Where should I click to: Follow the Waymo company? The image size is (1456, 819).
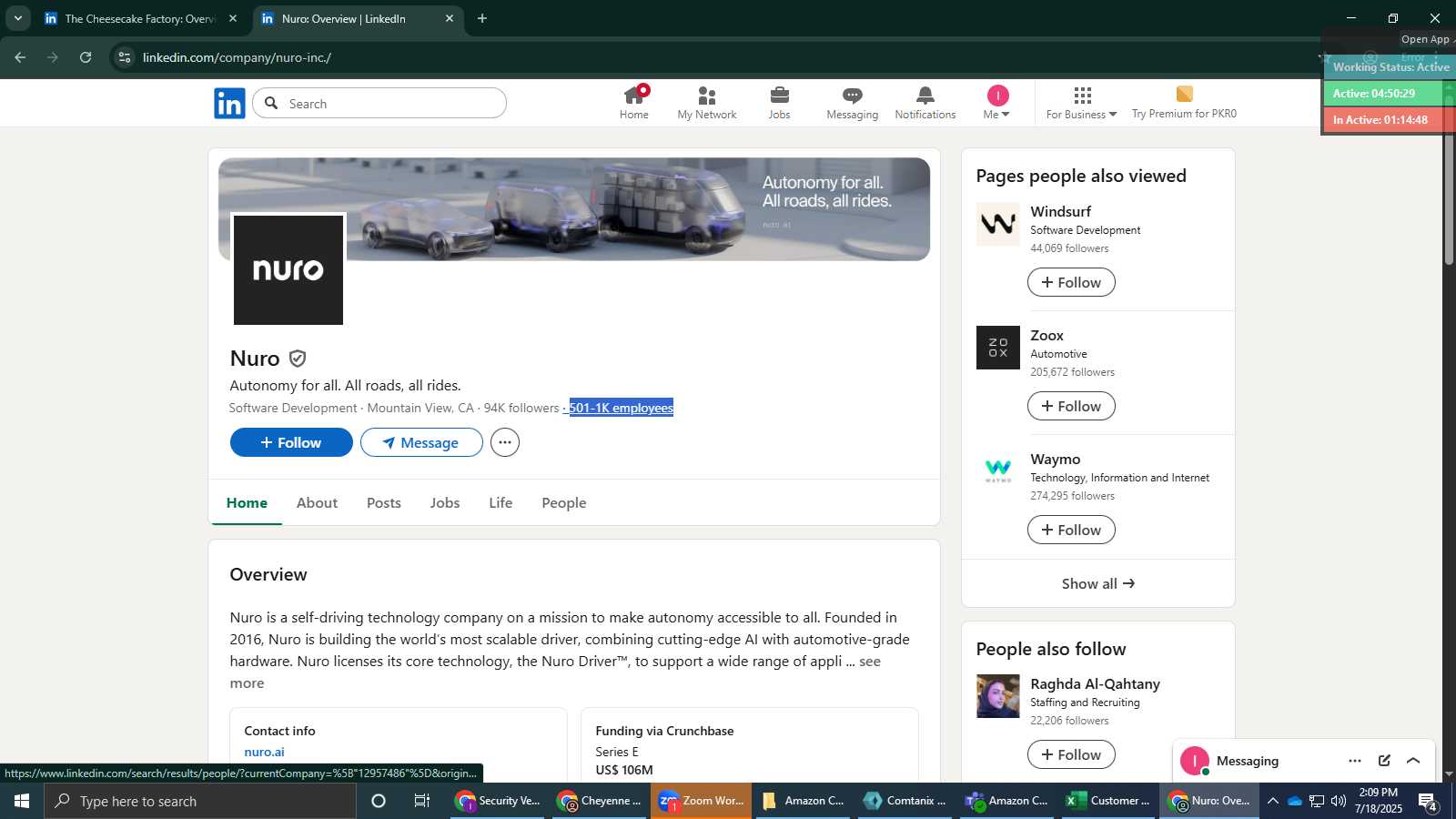click(x=1071, y=530)
